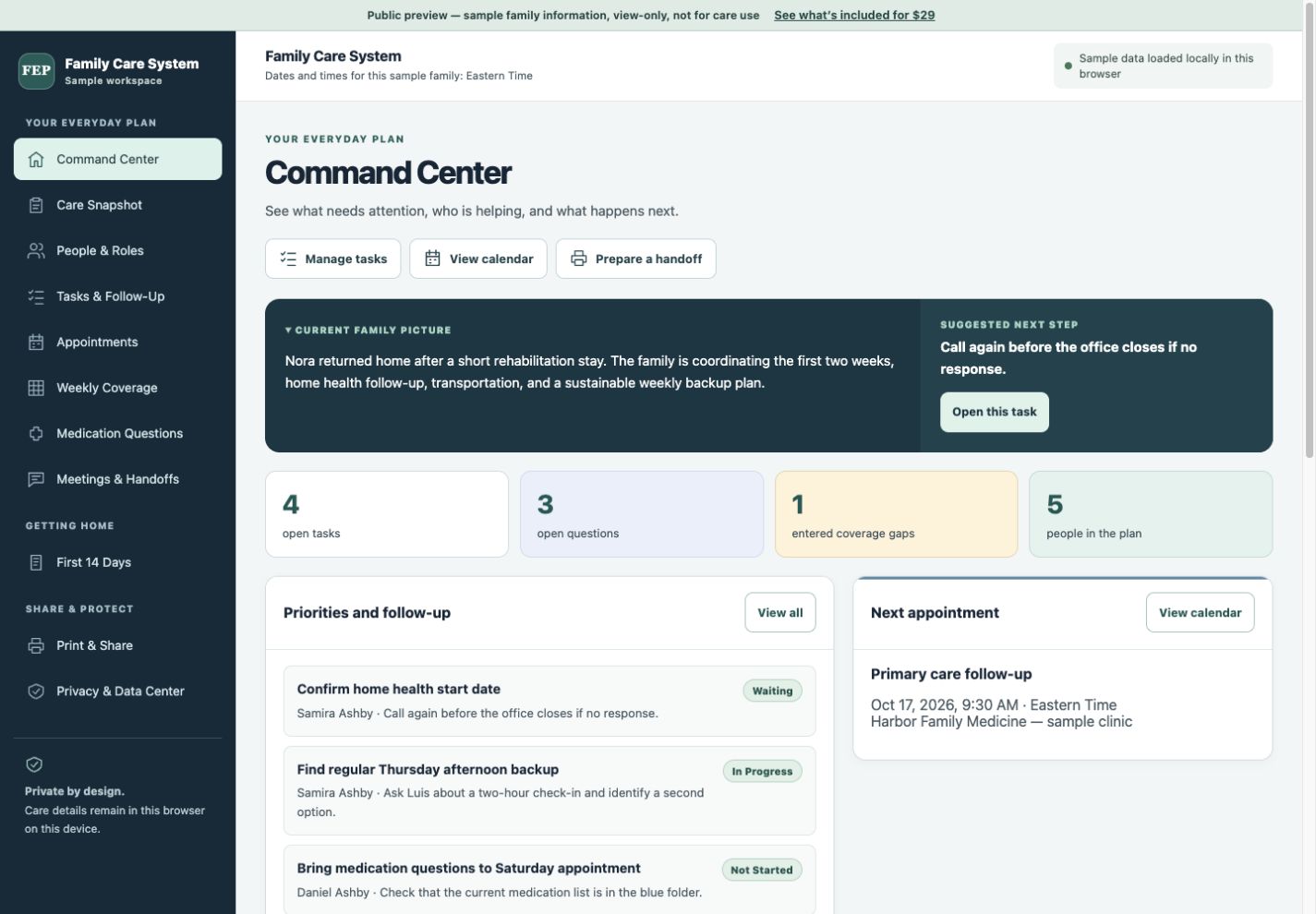Click the Appointments calendar icon in sidebar

36,342
